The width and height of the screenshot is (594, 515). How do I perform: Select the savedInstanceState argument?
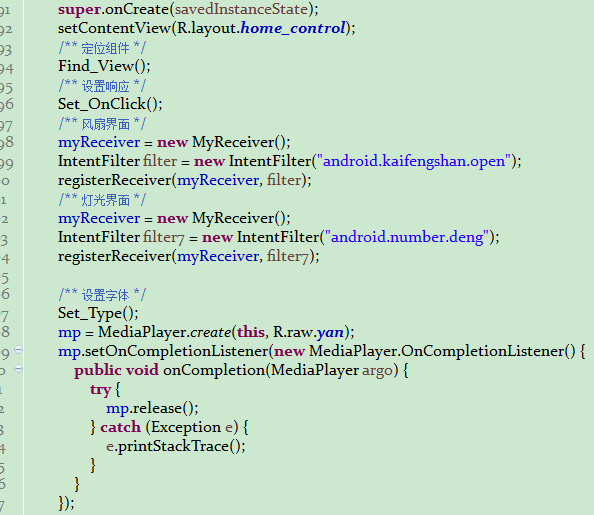pyautogui.click(x=241, y=9)
